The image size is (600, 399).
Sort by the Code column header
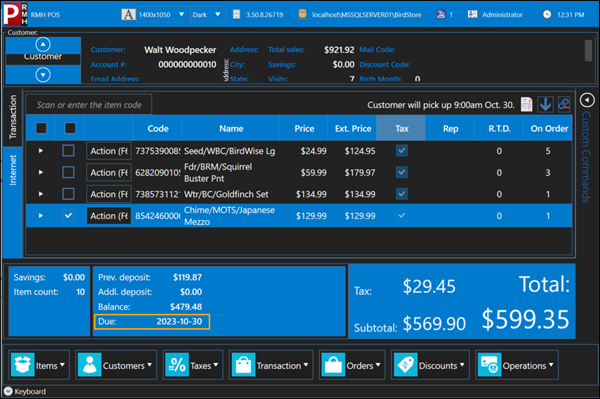[158, 128]
